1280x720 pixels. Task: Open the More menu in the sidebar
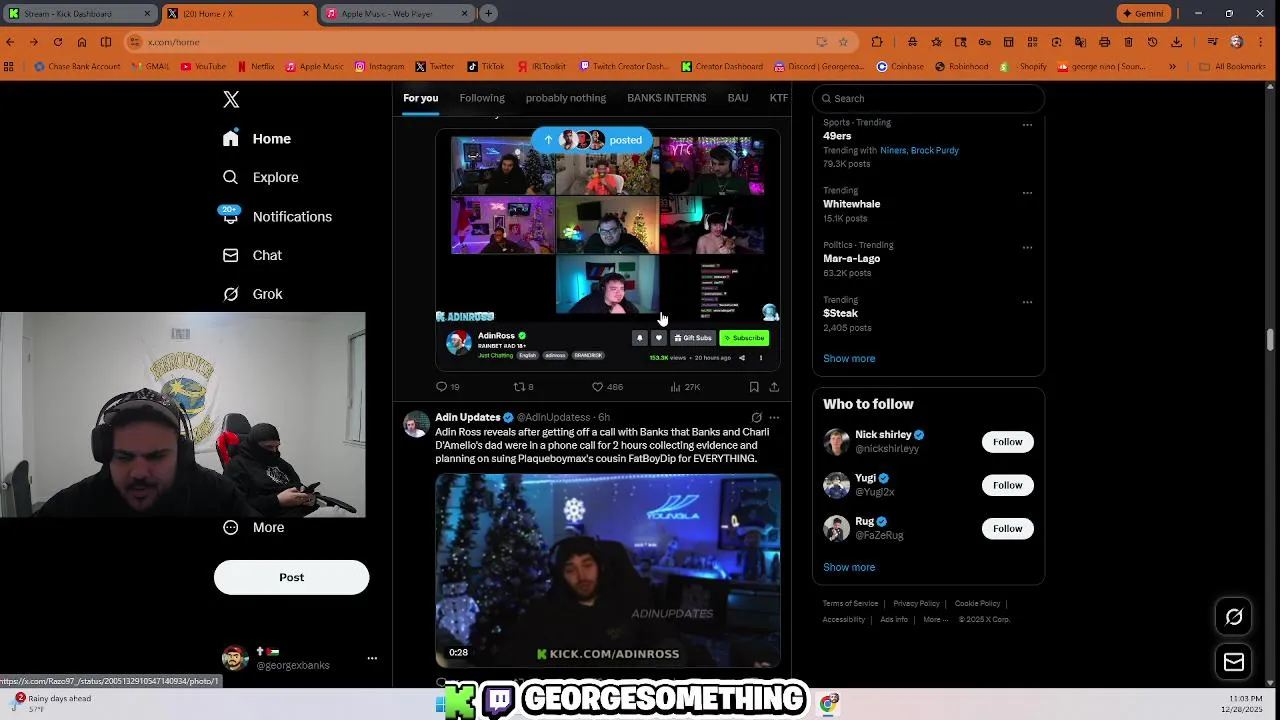[254, 527]
